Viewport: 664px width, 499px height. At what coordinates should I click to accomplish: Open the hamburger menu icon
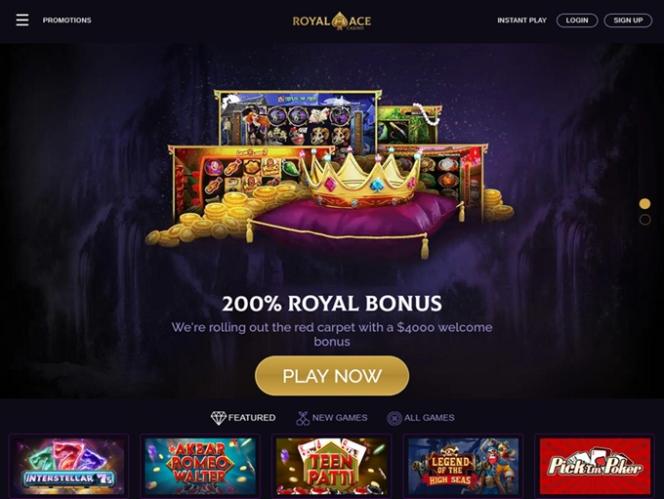tap(22, 20)
